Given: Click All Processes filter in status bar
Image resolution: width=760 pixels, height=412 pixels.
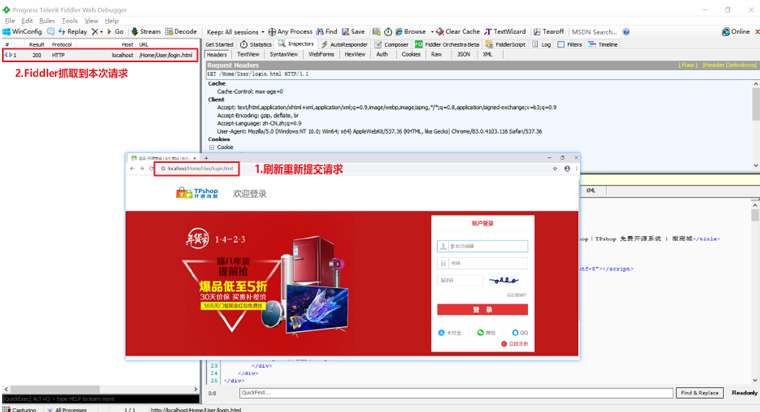Looking at the screenshot, I should [67, 410].
